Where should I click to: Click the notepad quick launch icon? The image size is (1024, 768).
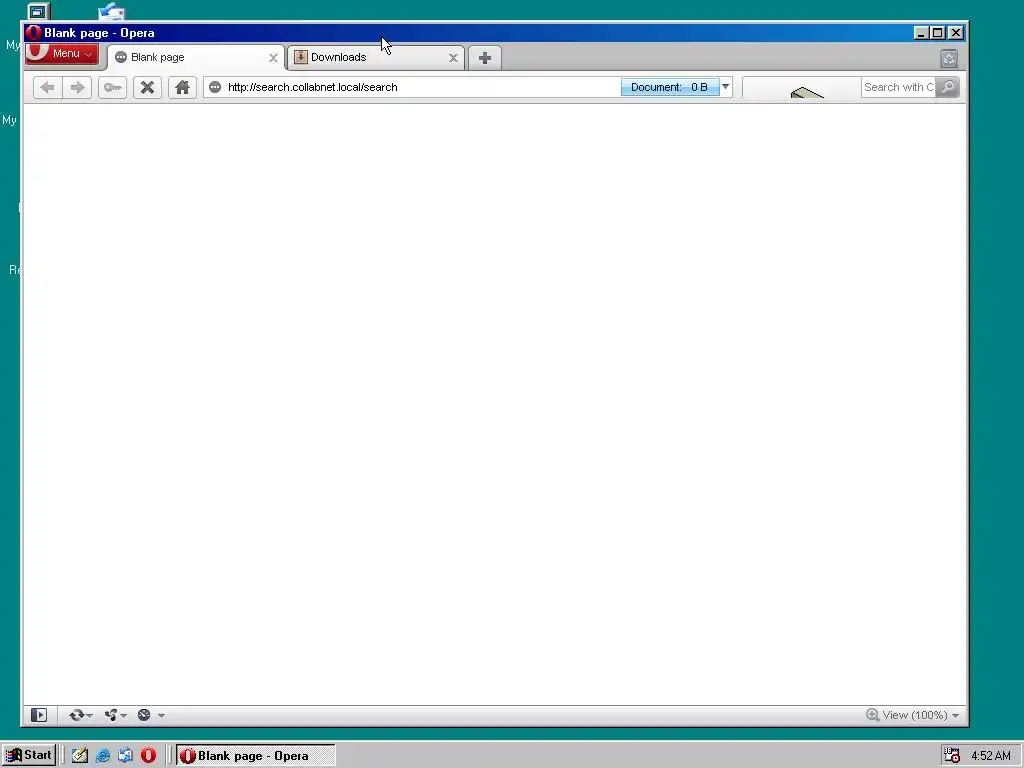80,756
